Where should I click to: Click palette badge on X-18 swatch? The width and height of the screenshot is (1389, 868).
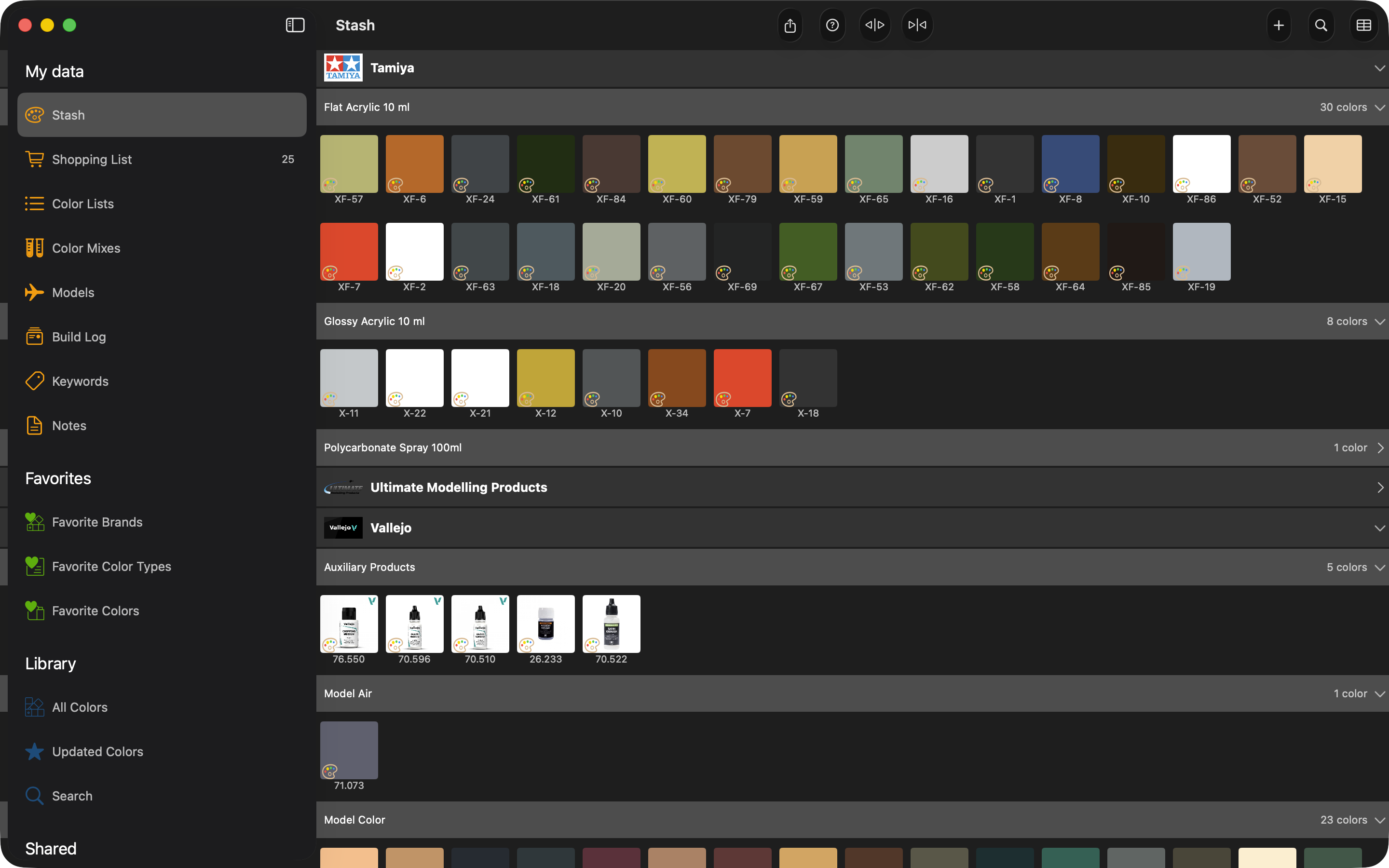[789, 398]
